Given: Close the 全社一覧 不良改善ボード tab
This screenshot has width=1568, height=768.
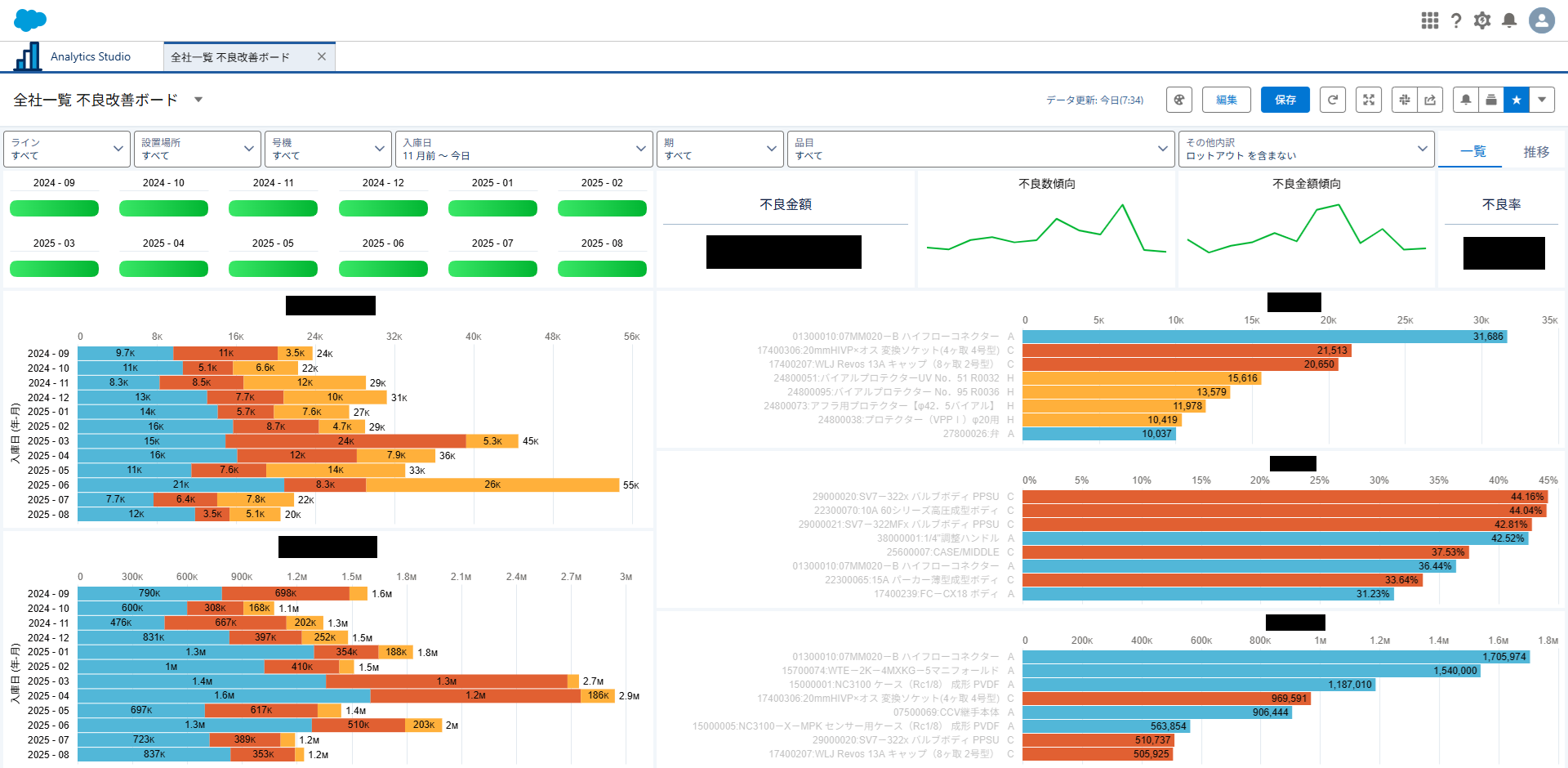Looking at the screenshot, I should coord(322,56).
